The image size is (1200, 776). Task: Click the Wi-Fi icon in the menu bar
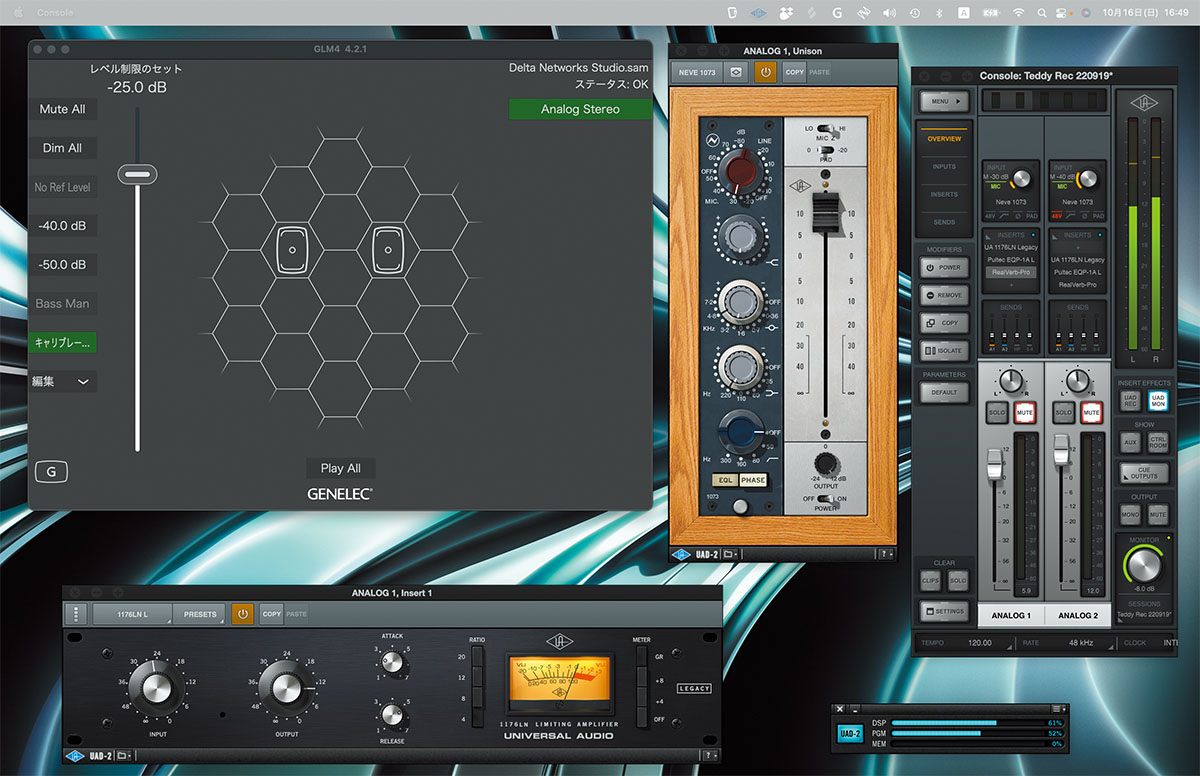click(1017, 13)
